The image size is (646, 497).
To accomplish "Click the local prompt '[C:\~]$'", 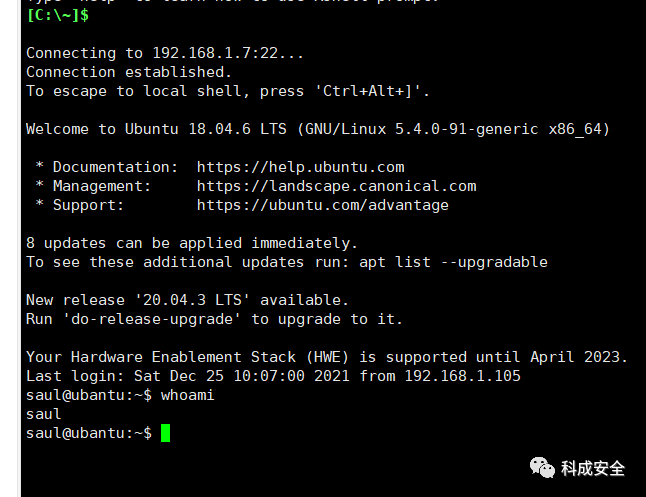I will (58, 15).
